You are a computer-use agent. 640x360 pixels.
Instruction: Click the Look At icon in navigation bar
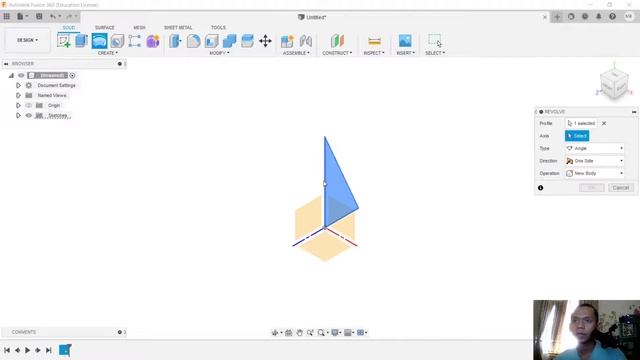[x=289, y=333]
